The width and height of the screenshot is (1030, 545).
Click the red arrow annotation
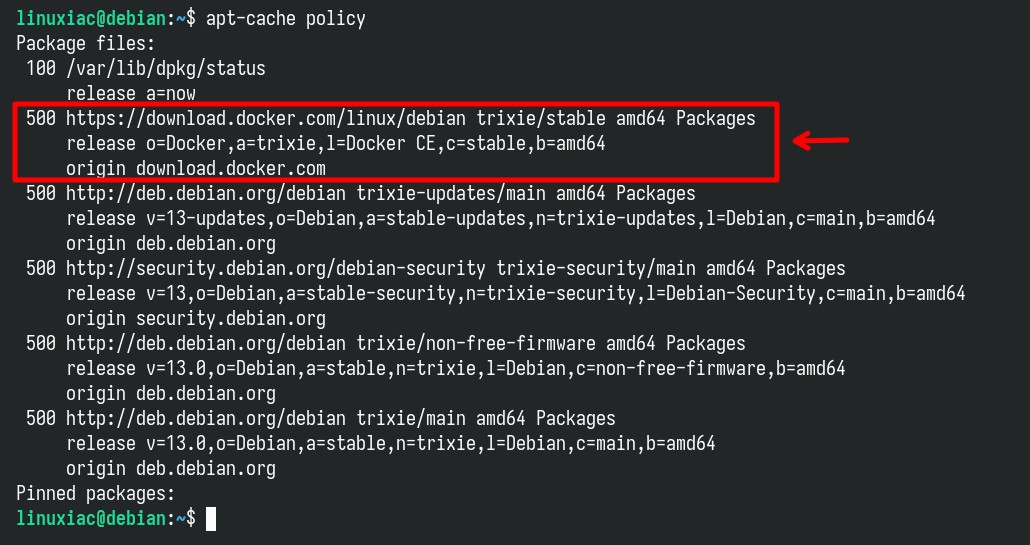[821, 141]
